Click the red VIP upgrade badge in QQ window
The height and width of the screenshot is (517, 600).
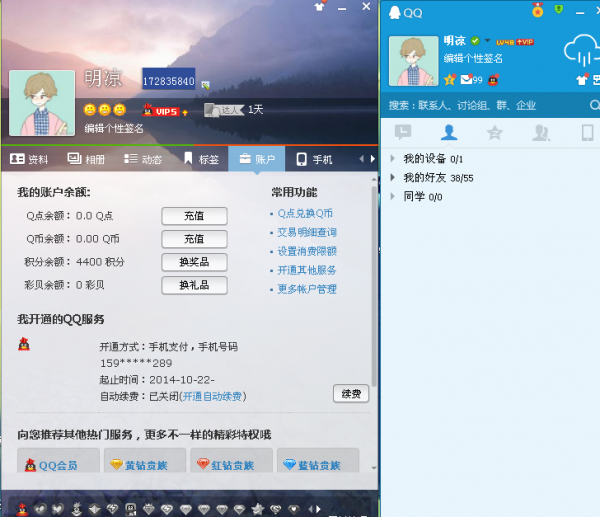[x=525, y=42]
